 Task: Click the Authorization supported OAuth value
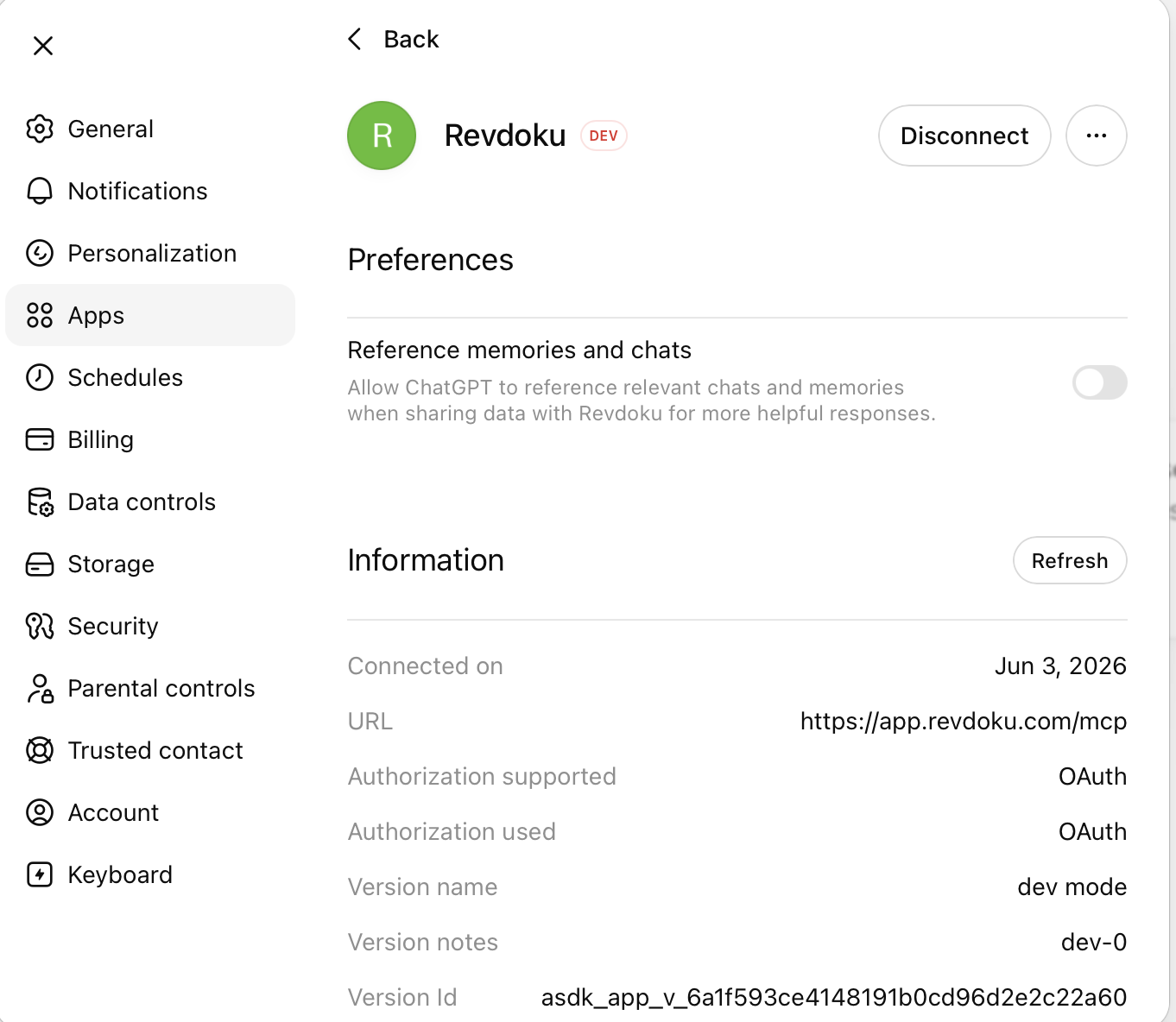tap(1093, 776)
